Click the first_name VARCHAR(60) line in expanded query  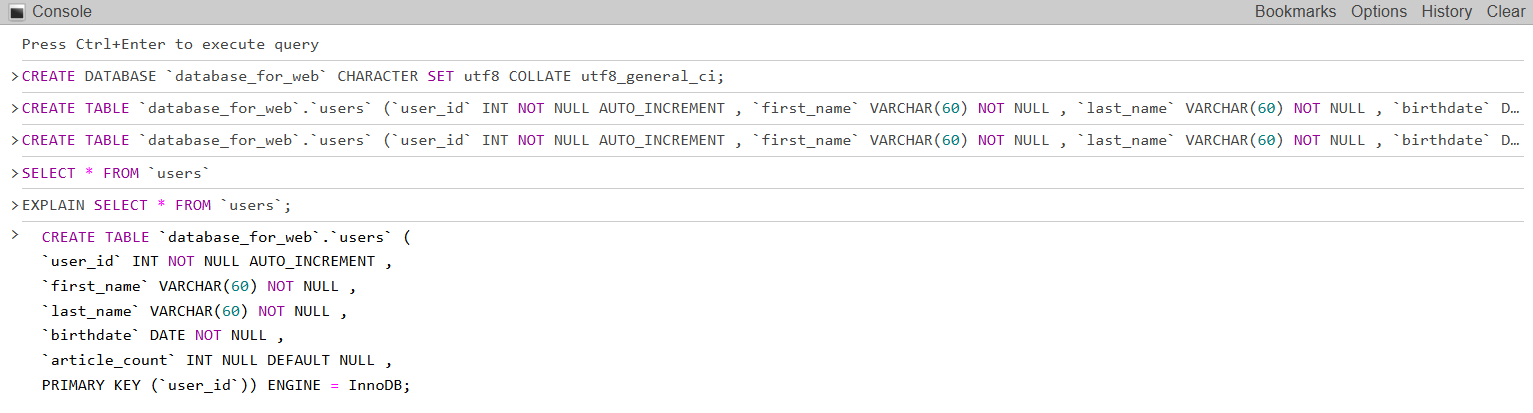pyautogui.click(x=198, y=286)
